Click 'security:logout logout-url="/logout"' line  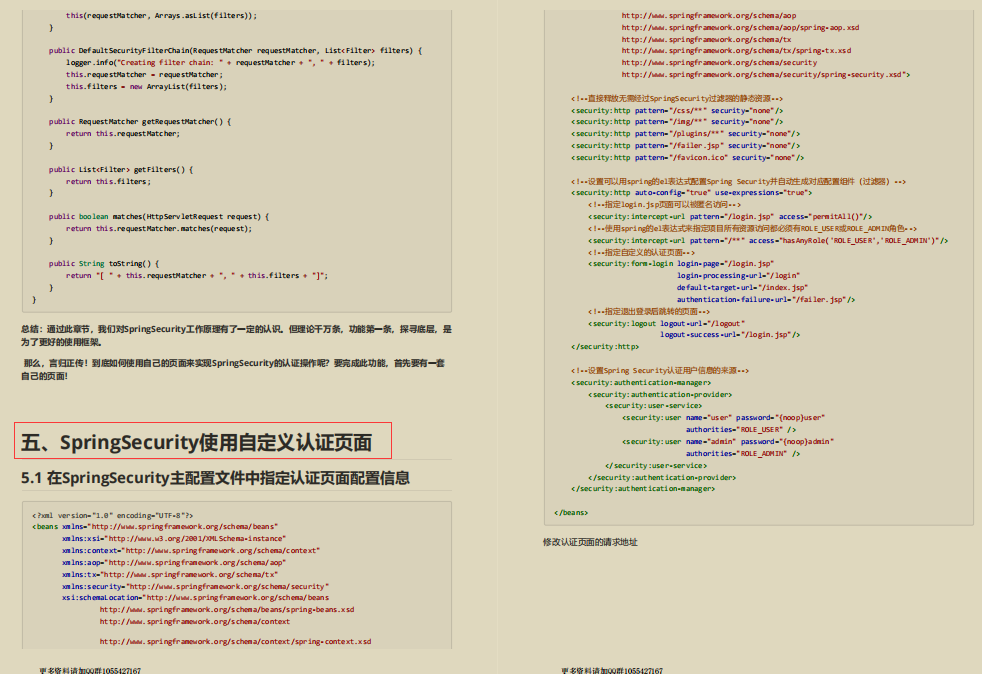pyautogui.click(x=666, y=324)
